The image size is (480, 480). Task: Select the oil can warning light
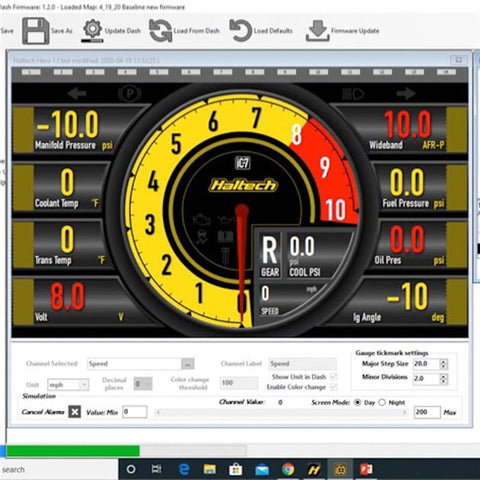point(227,220)
